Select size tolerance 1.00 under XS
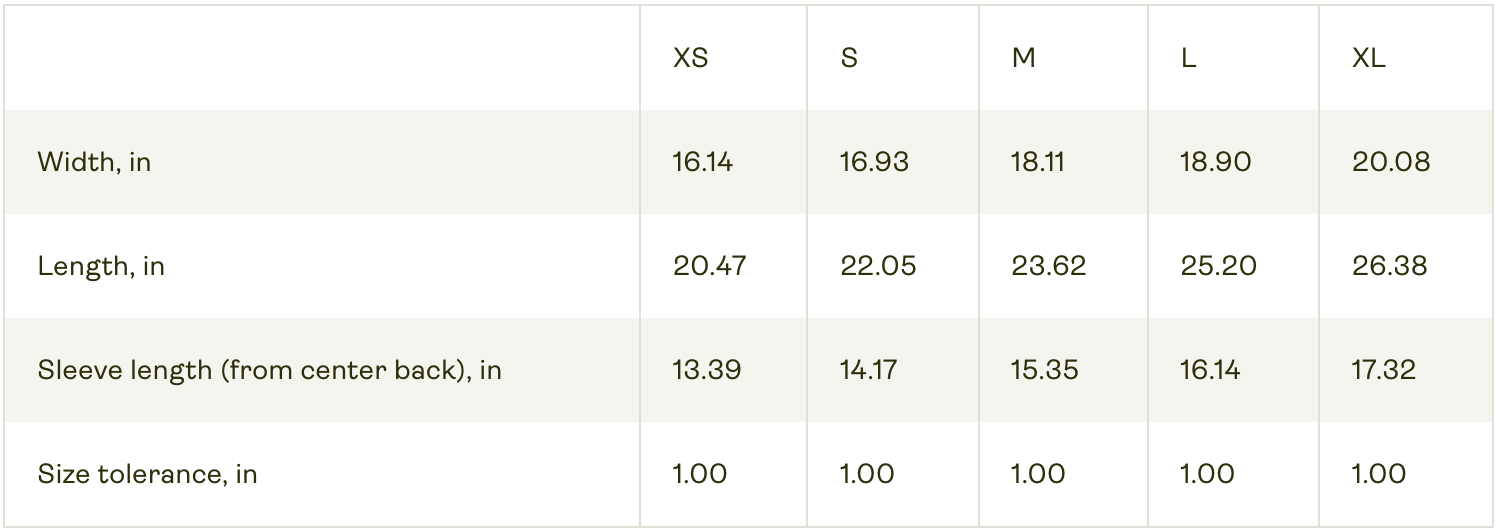Screen dimensions: 1496x532 [699, 474]
